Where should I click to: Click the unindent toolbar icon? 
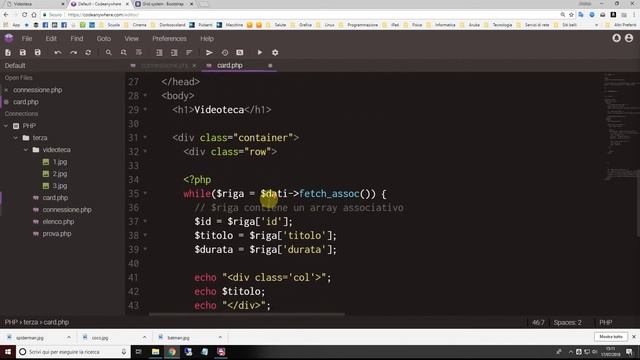point(159,53)
